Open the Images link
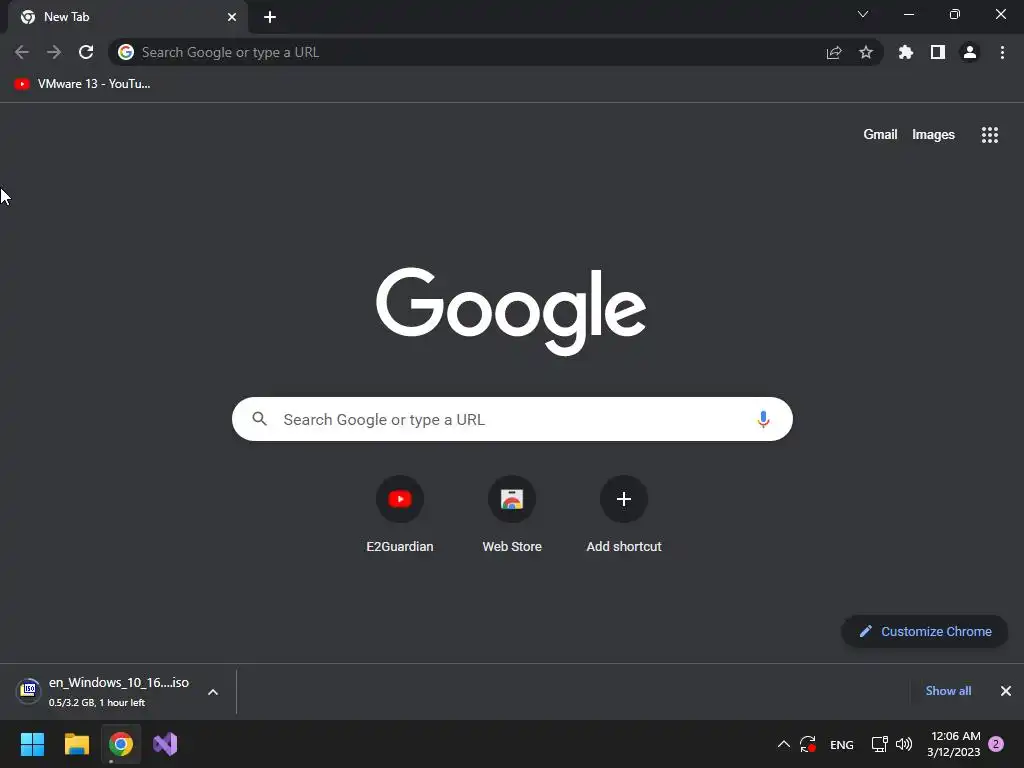Viewport: 1024px width, 768px height. [x=933, y=135]
